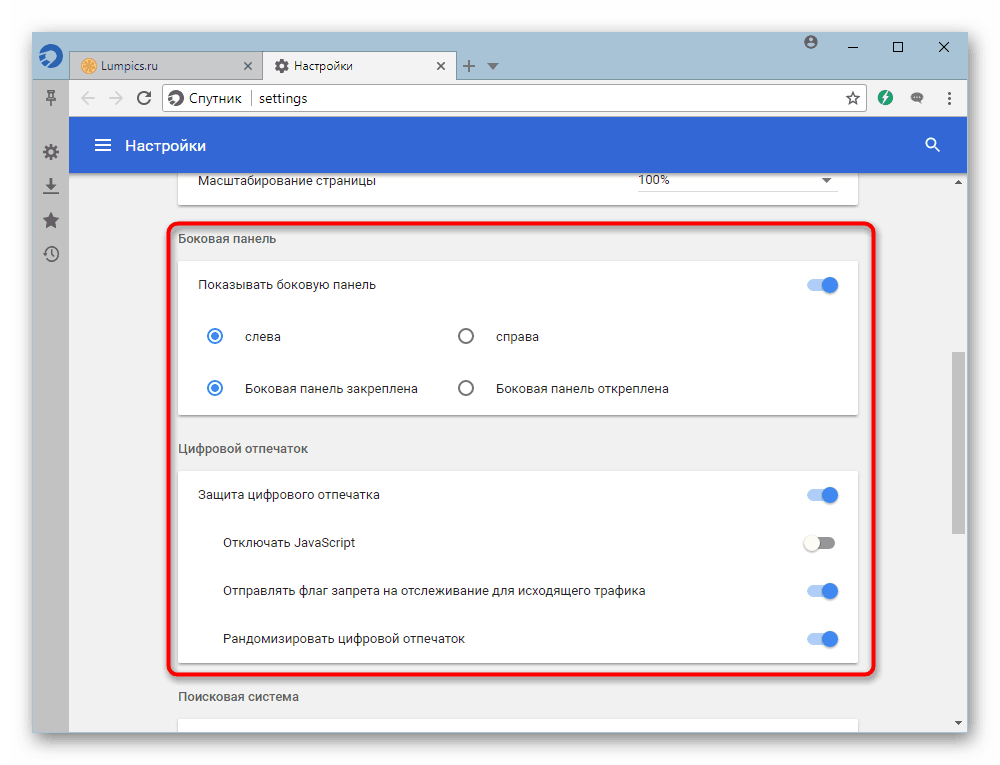Screen dimensions: 1000x765
Task: Click the scrollbar up arrow
Action: (958, 182)
